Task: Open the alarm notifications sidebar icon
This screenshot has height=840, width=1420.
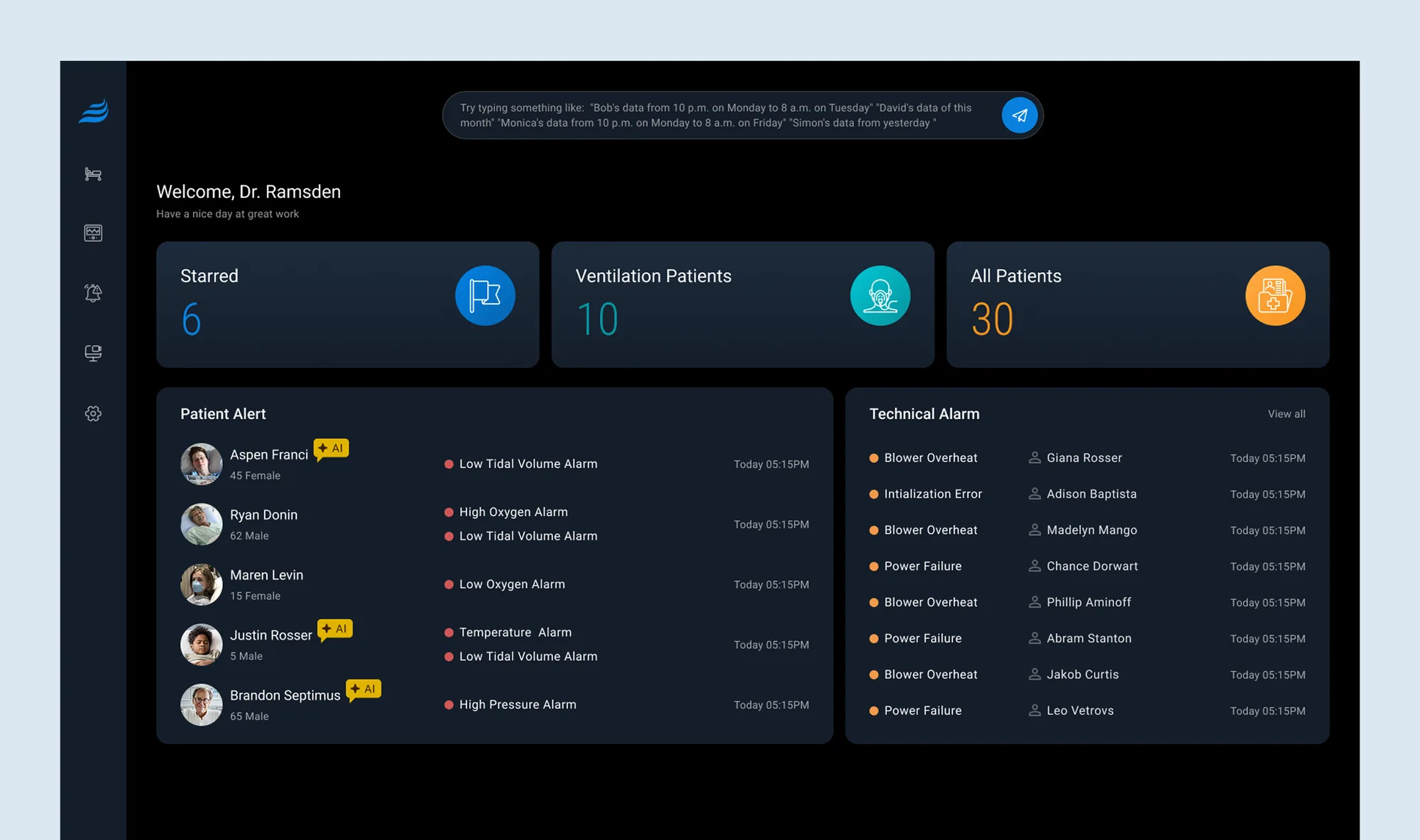Action: [x=92, y=293]
